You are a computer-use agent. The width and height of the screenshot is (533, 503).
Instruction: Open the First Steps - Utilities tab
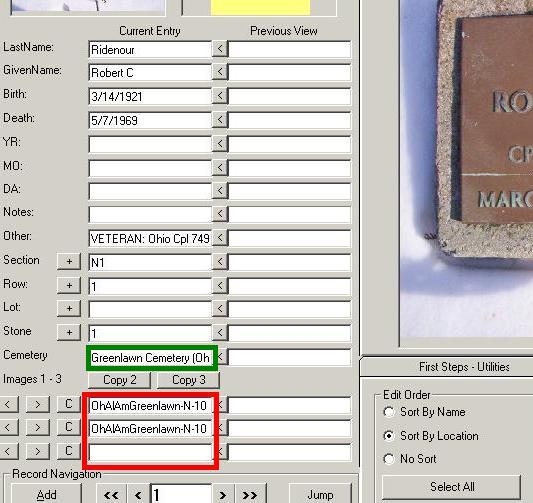[x=464, y=367]
